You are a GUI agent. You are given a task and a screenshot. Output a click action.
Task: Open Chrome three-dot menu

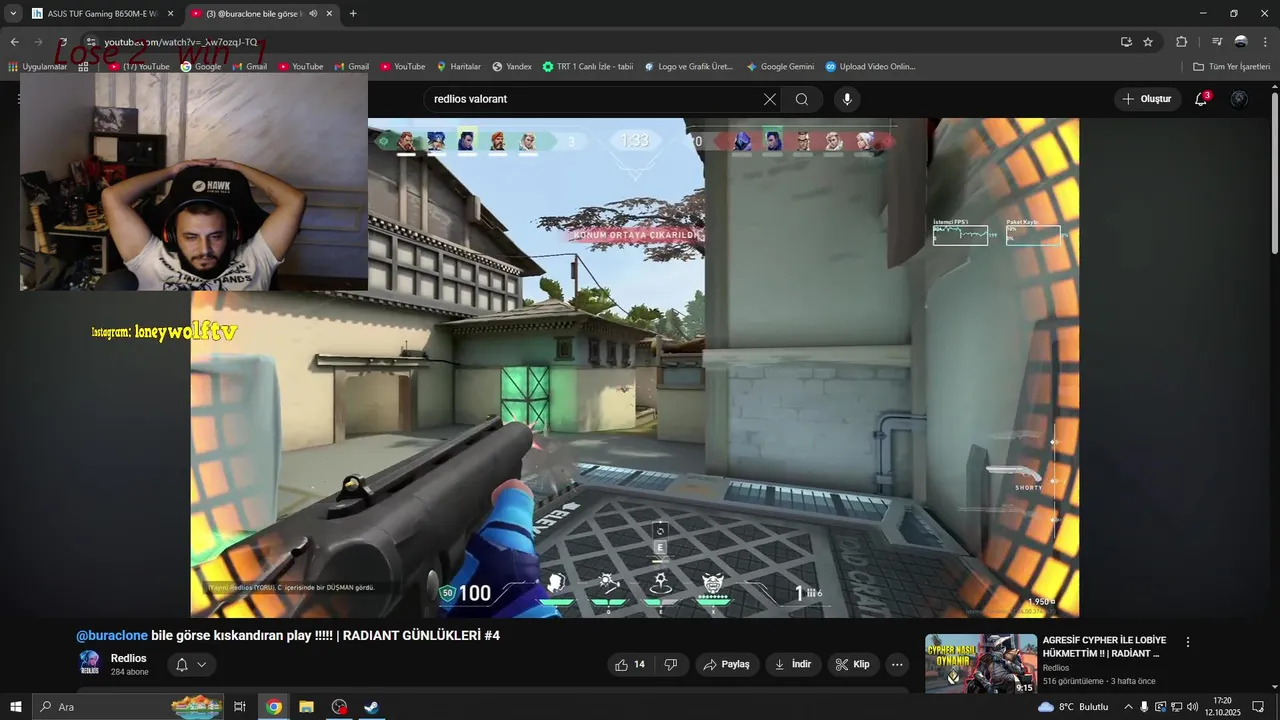pos(1265,42)
